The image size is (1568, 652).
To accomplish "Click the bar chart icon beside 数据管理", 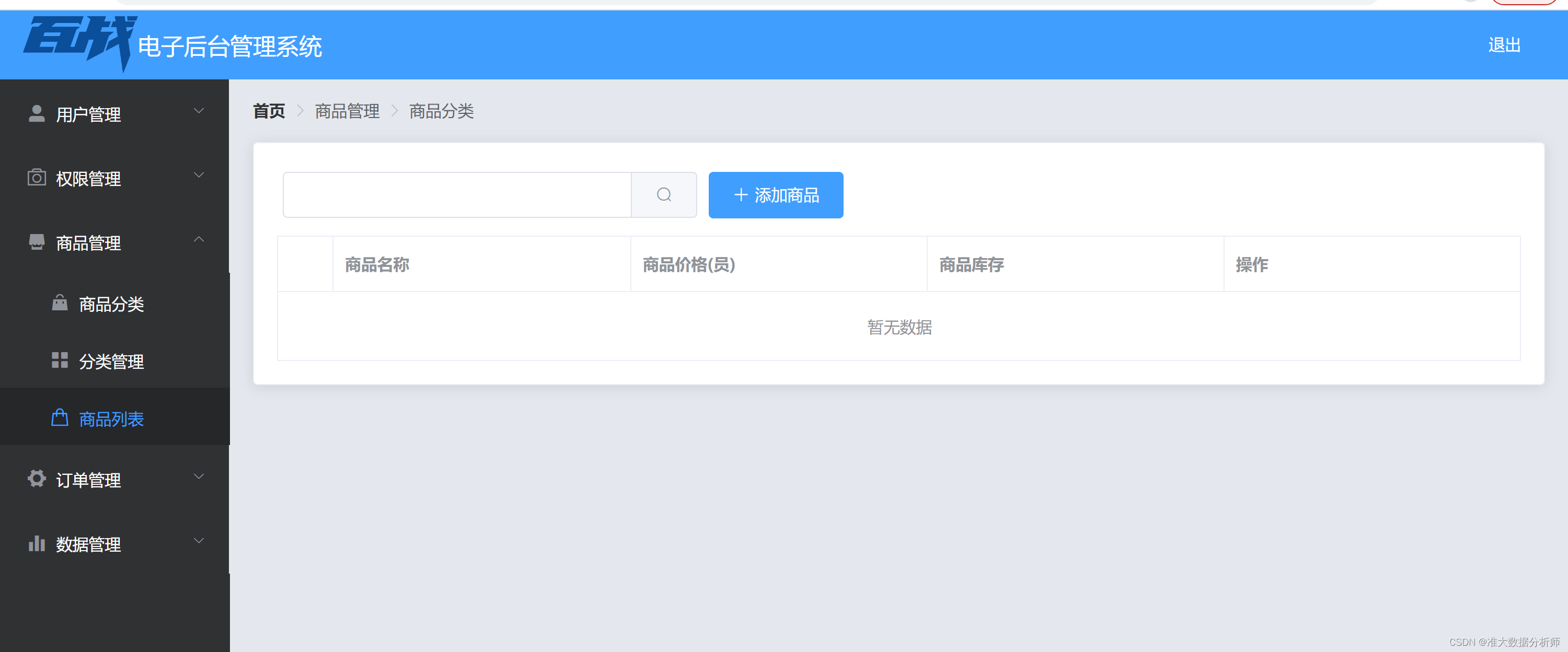I will 37,543.
